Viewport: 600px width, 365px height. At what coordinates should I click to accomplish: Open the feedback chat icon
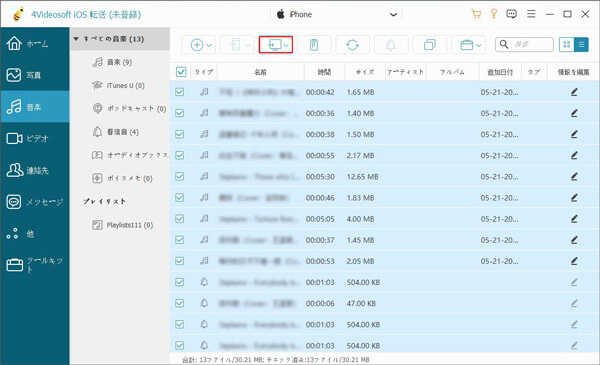(511, 14)
